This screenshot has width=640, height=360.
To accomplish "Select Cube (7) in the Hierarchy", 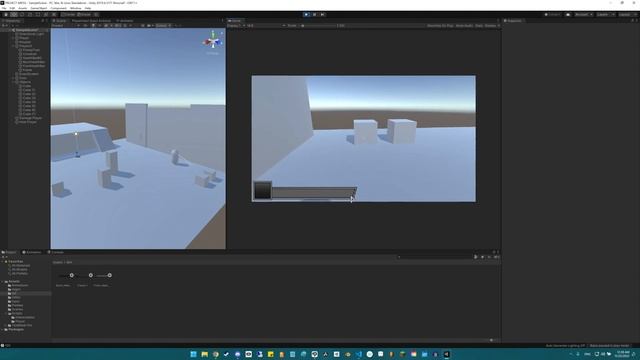I will (29, 114).
